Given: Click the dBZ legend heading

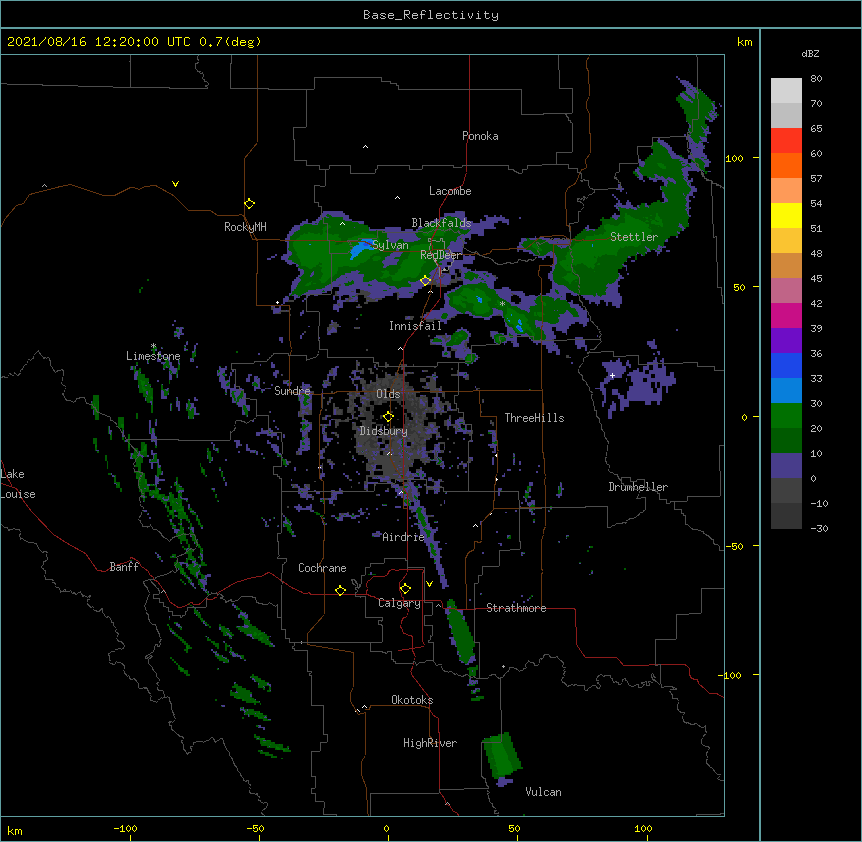Looking at the screenshot, I should tap(810, 54).
